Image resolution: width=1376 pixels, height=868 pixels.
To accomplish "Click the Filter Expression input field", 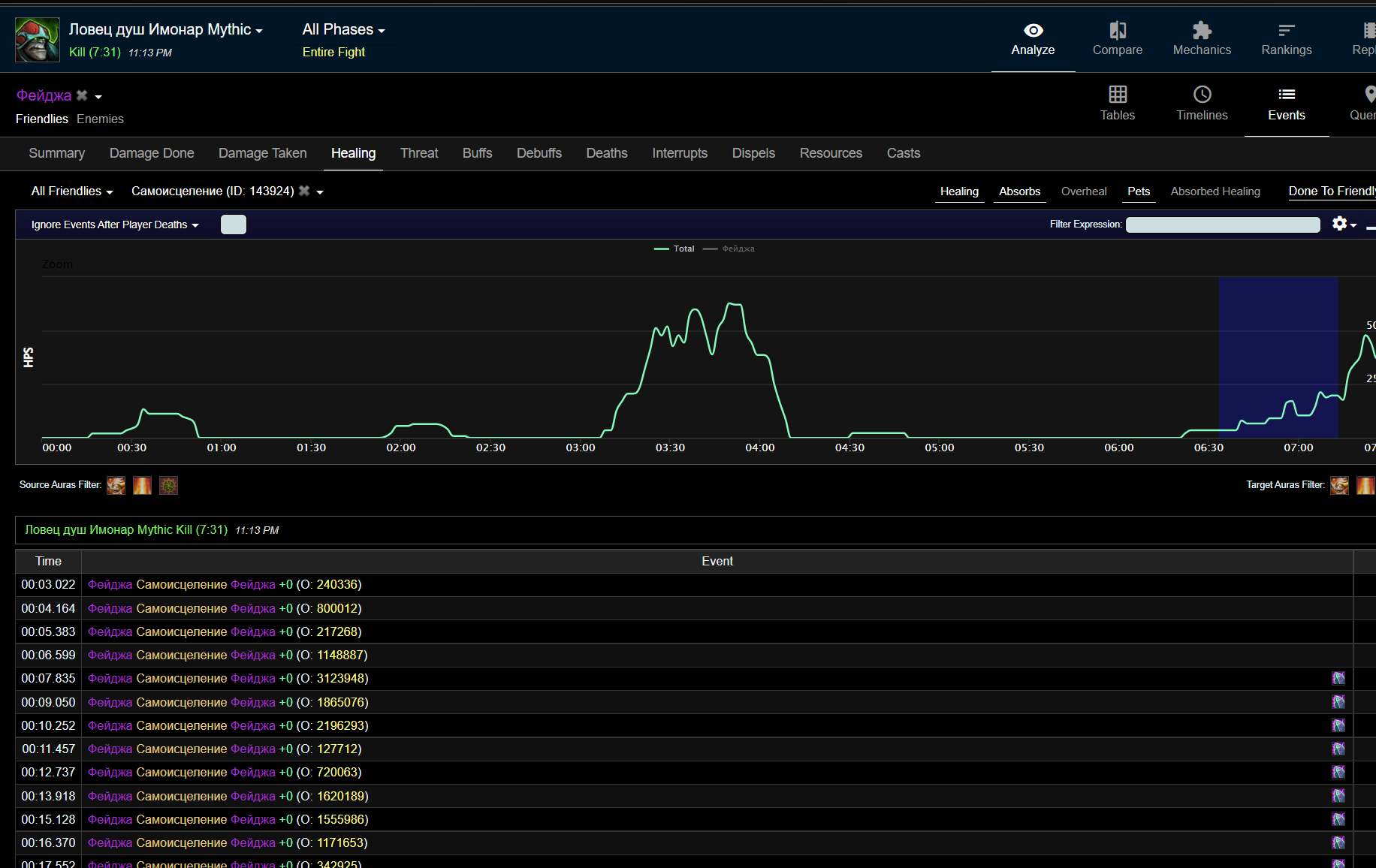I will 1222,225.
